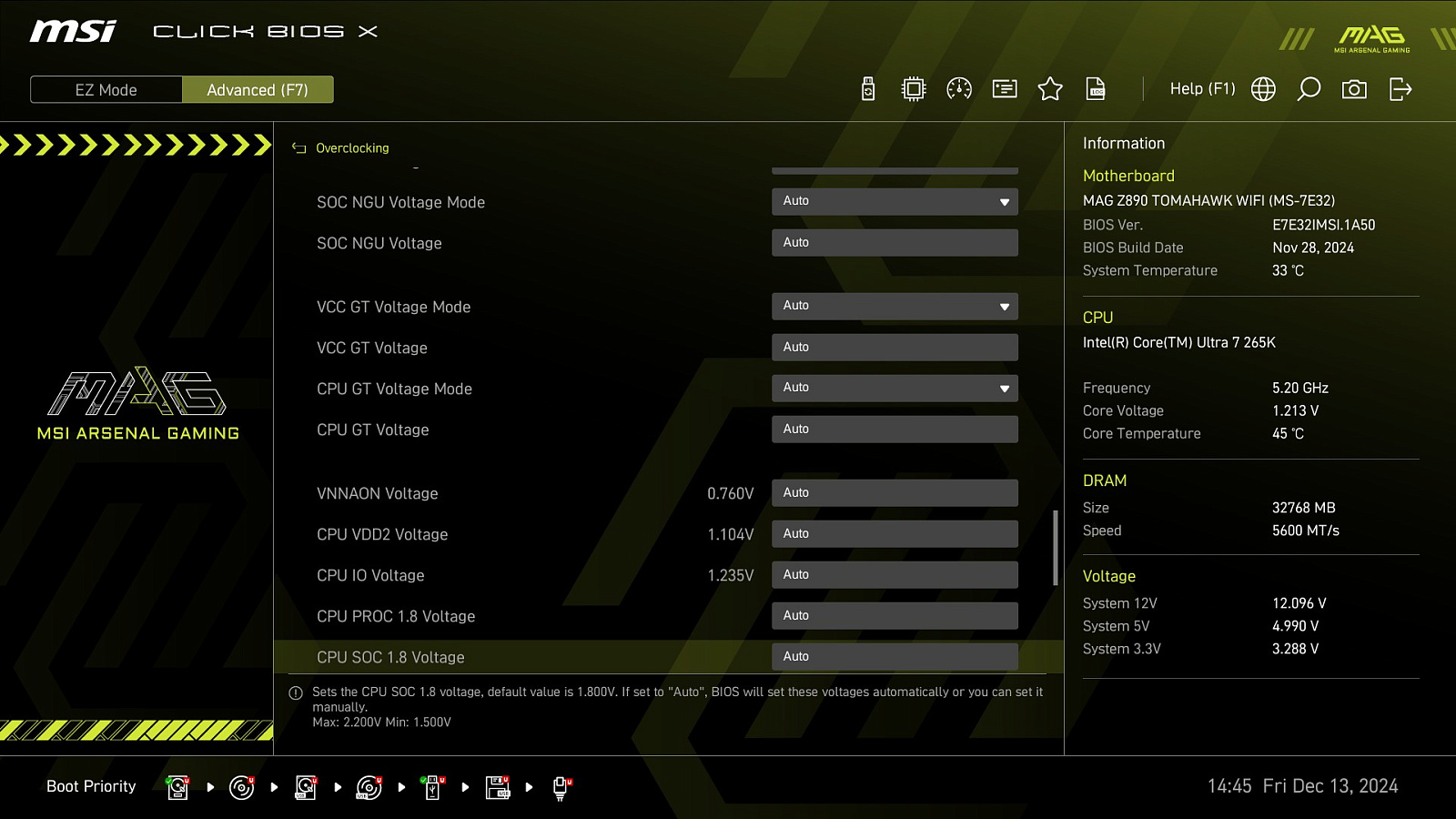1456x819 pixels.
Task: Select the VNNAON Voltage label
Action: 378,493
